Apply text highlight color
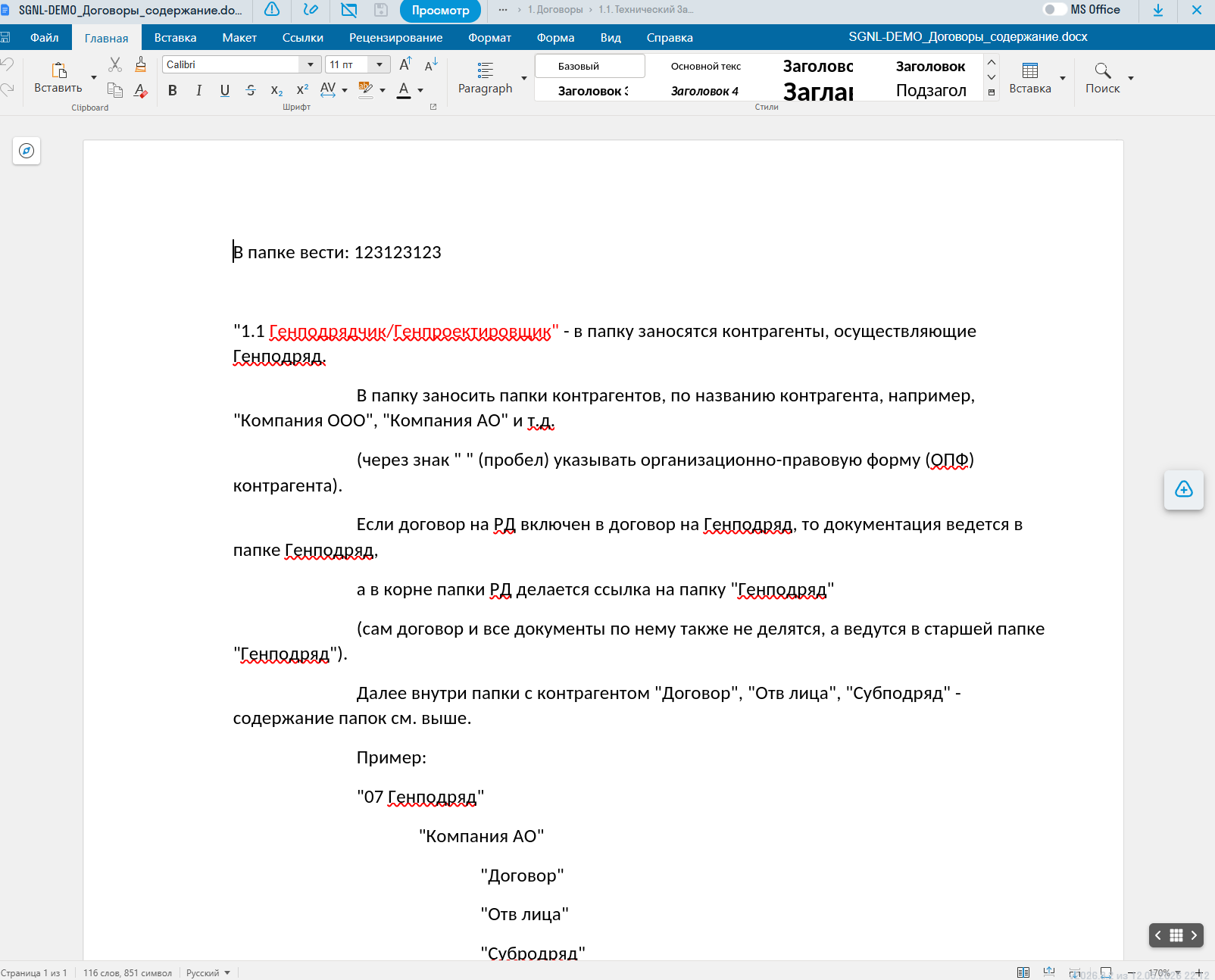 (366, 89)
